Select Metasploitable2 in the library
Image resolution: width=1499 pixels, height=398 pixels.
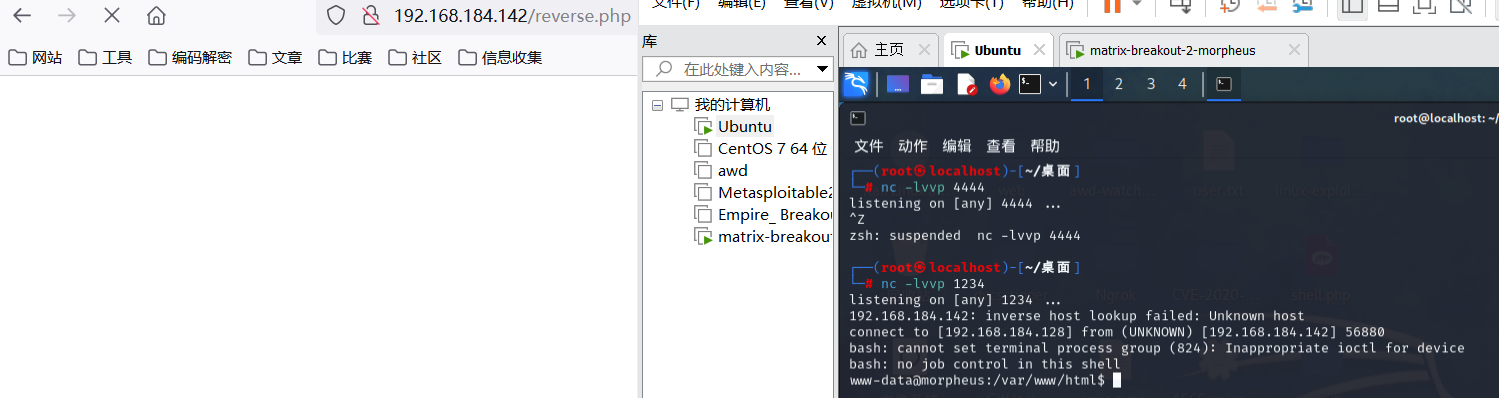[775, 192]
